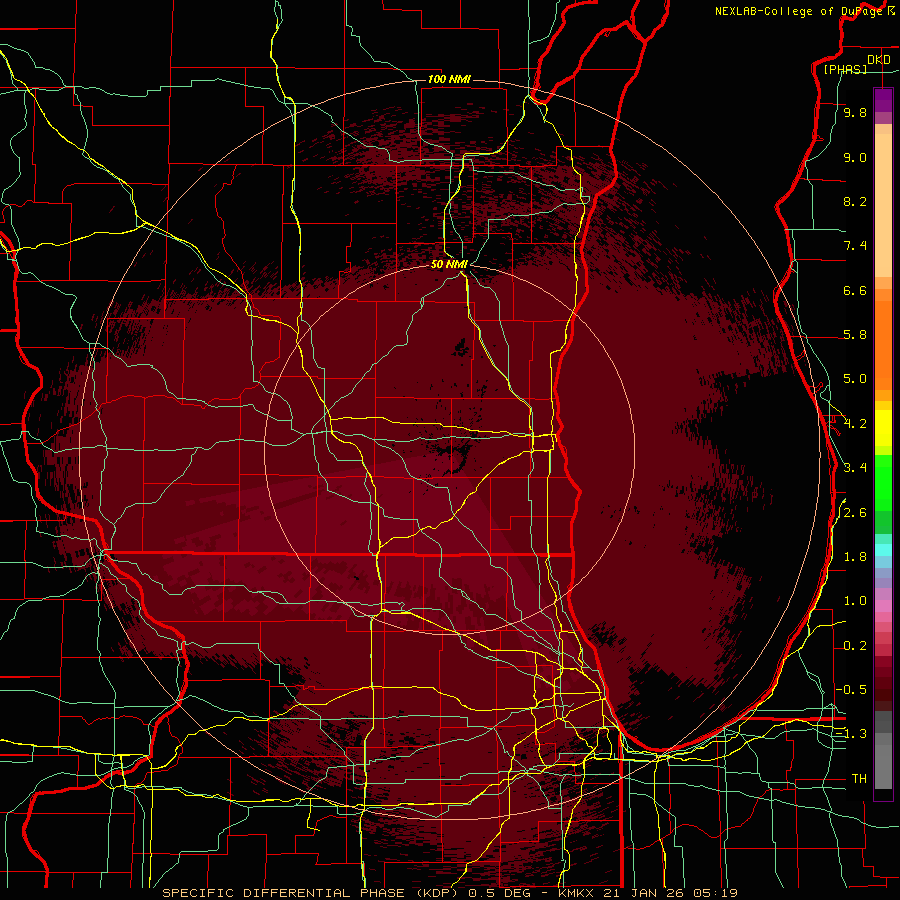The image size is (900, 900).
Task: Click the TH threshold label
Action: coord(859,779)
